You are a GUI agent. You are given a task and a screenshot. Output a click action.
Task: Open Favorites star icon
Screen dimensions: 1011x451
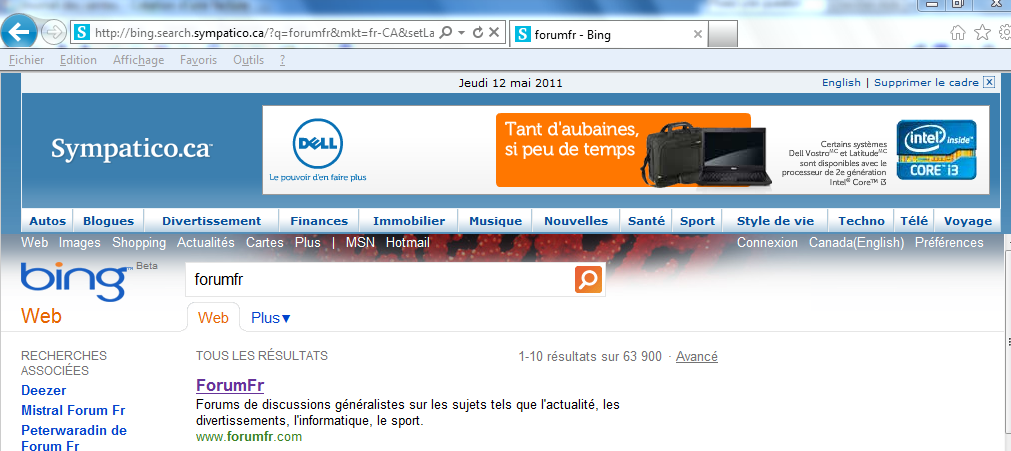point(982,32)
